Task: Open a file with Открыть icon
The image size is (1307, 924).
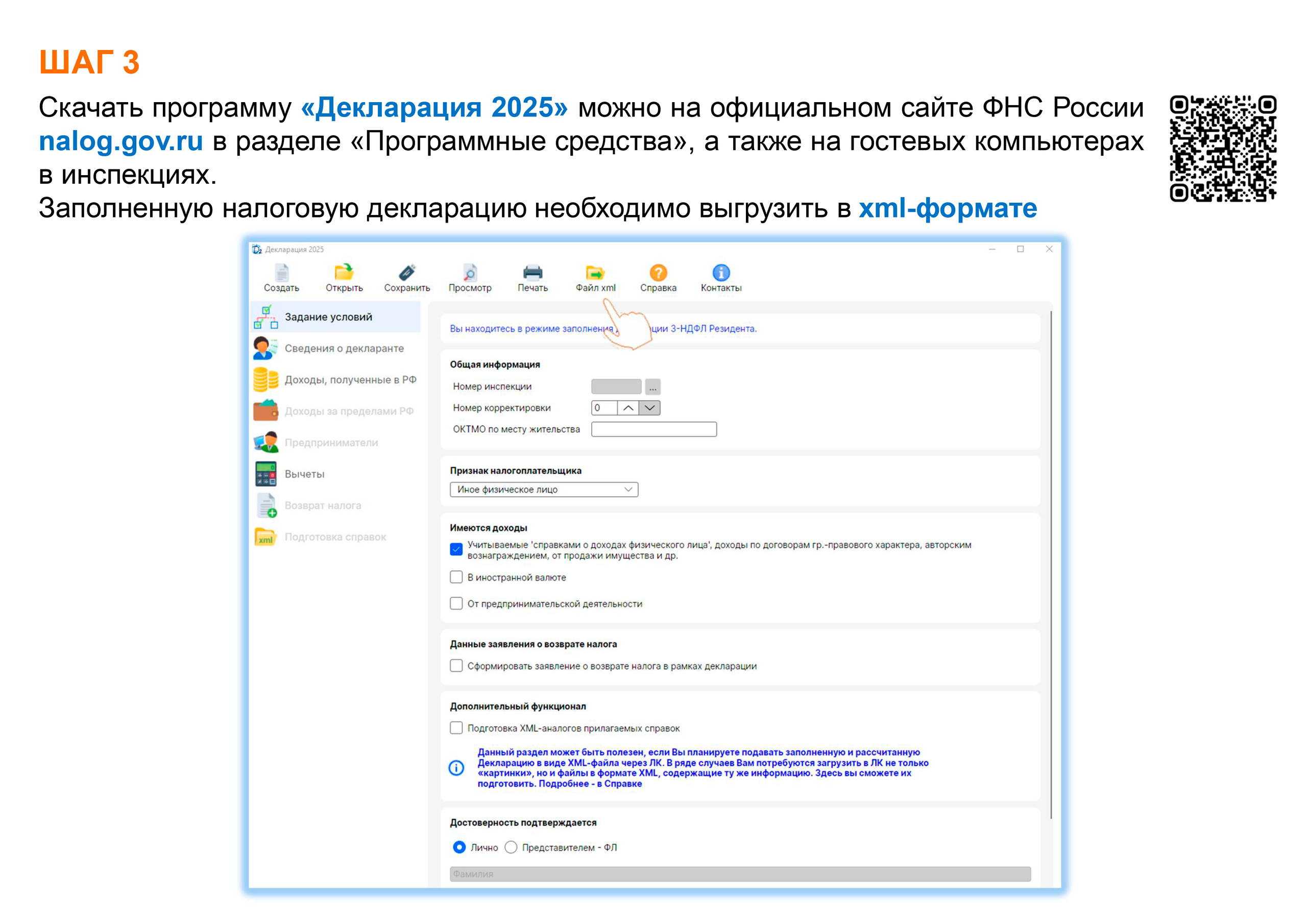Action: pos(344,273)
